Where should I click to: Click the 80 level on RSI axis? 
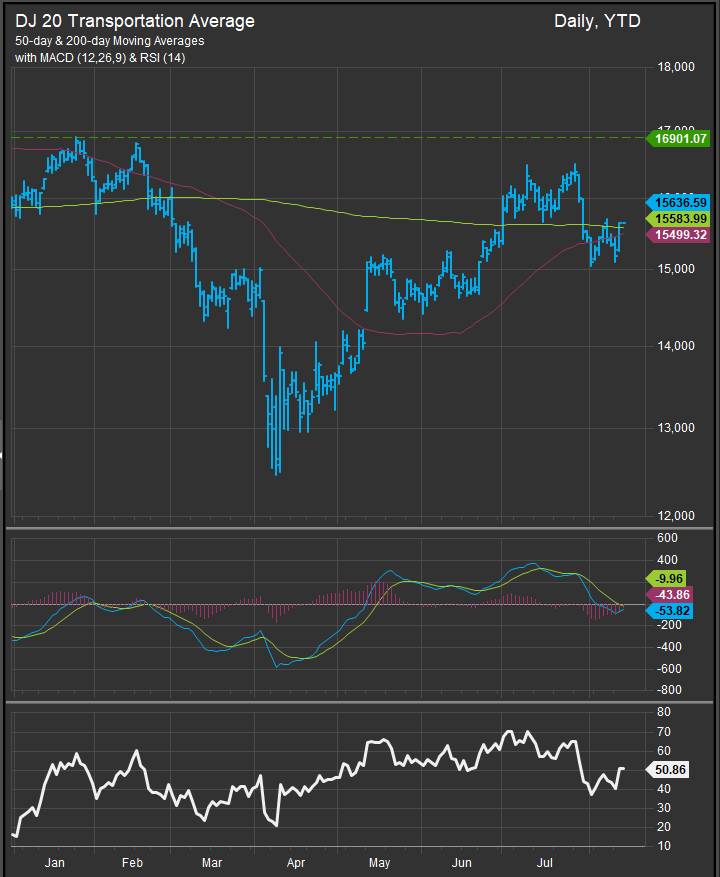tap(663, 712)
